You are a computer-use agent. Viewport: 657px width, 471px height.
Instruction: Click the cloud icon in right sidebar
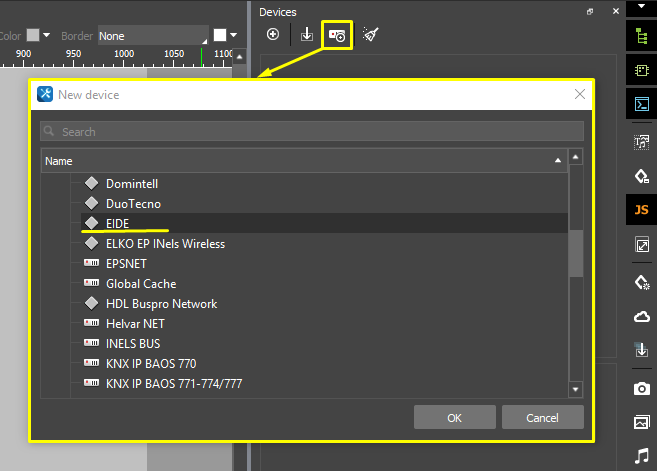pos(641,316)
